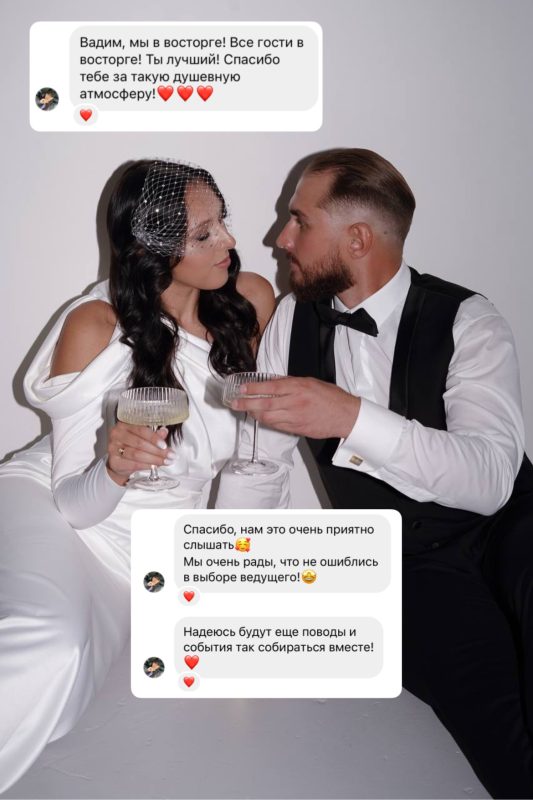The height and width of the screenshot is (800, 533).
Task: Click the heart reaction under the "Вадим" message
Action: [86, 115]
